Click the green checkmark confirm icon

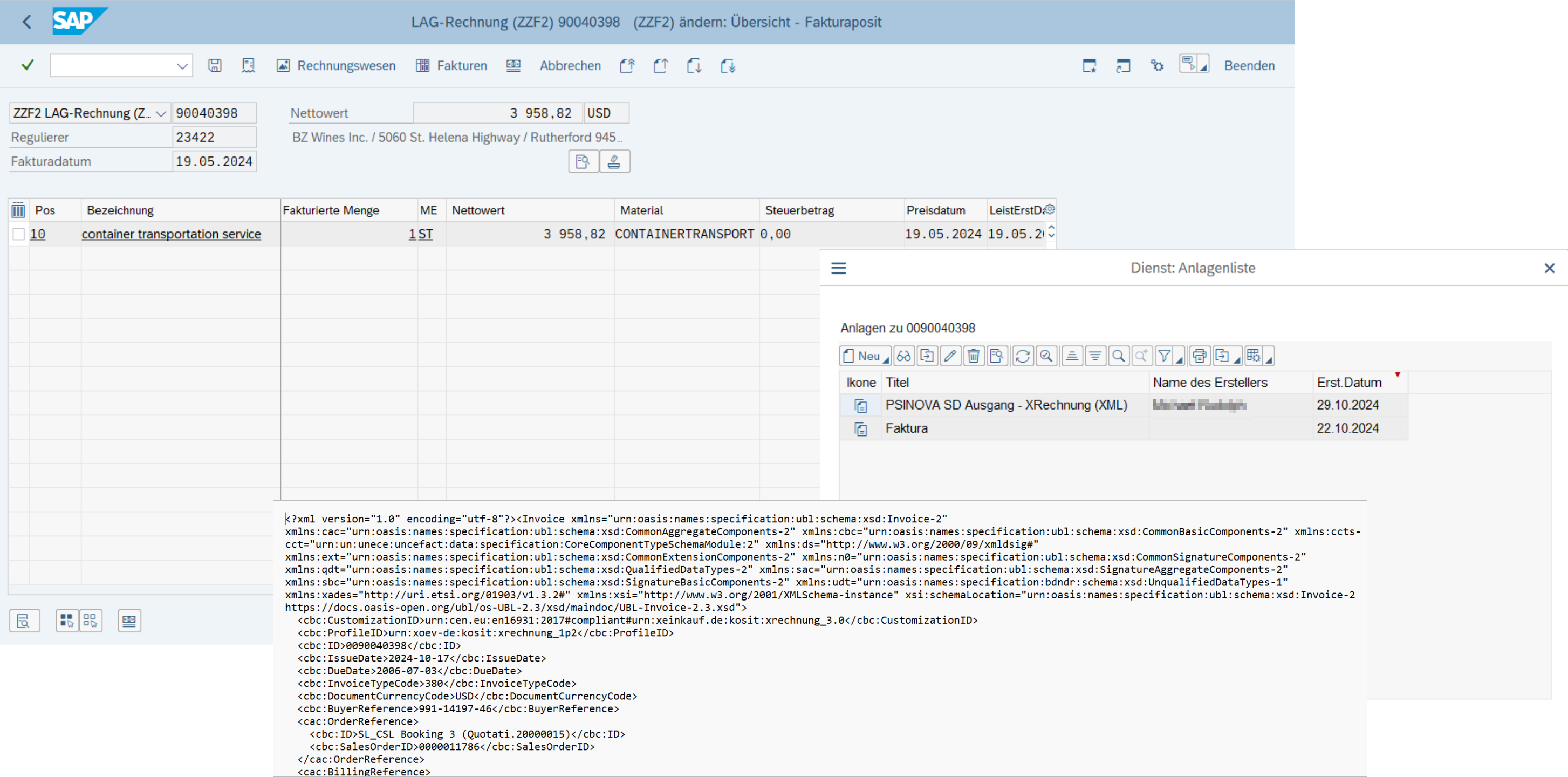click(28, 65)
